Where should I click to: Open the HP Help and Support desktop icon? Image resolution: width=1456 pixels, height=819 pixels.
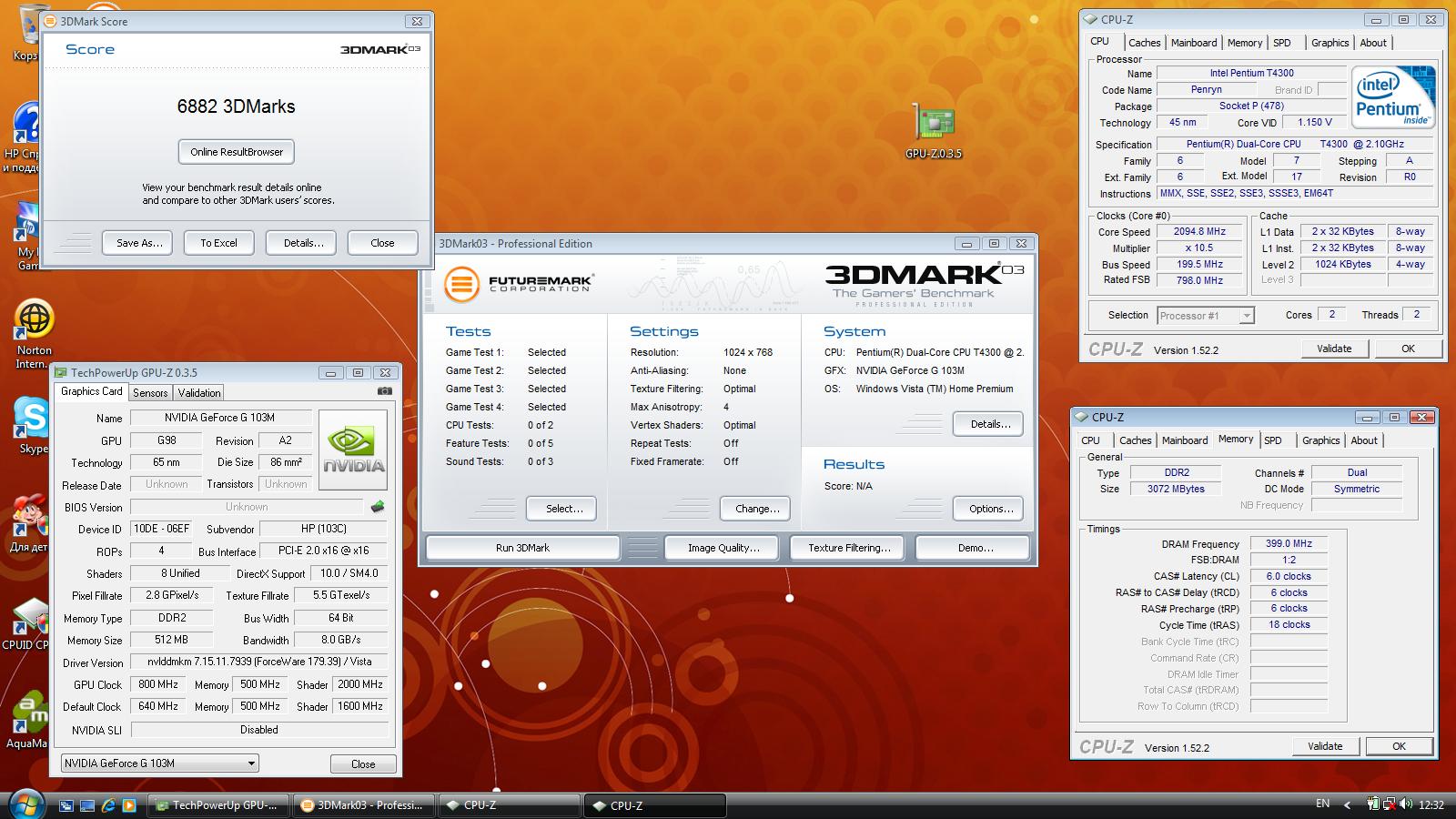click(24, 137)
